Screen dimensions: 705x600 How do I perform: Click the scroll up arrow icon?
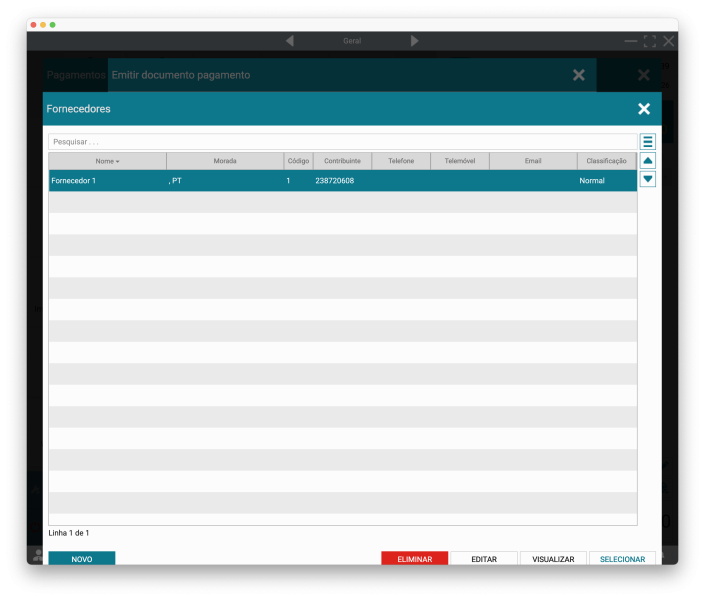coord(647,161)
